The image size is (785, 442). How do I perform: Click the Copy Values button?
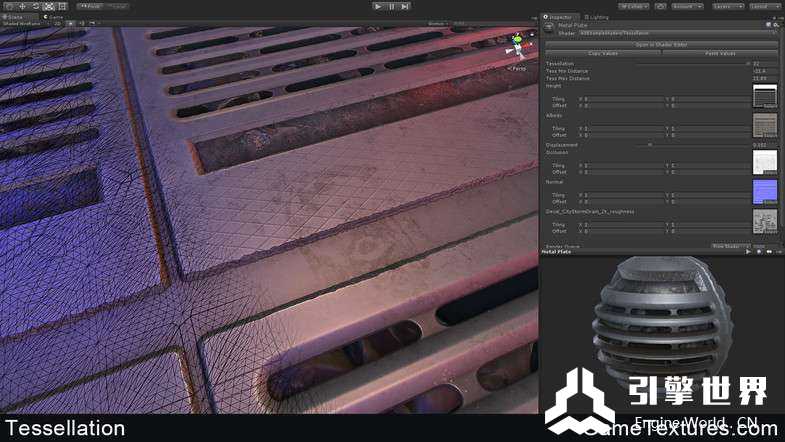point(603,53)
